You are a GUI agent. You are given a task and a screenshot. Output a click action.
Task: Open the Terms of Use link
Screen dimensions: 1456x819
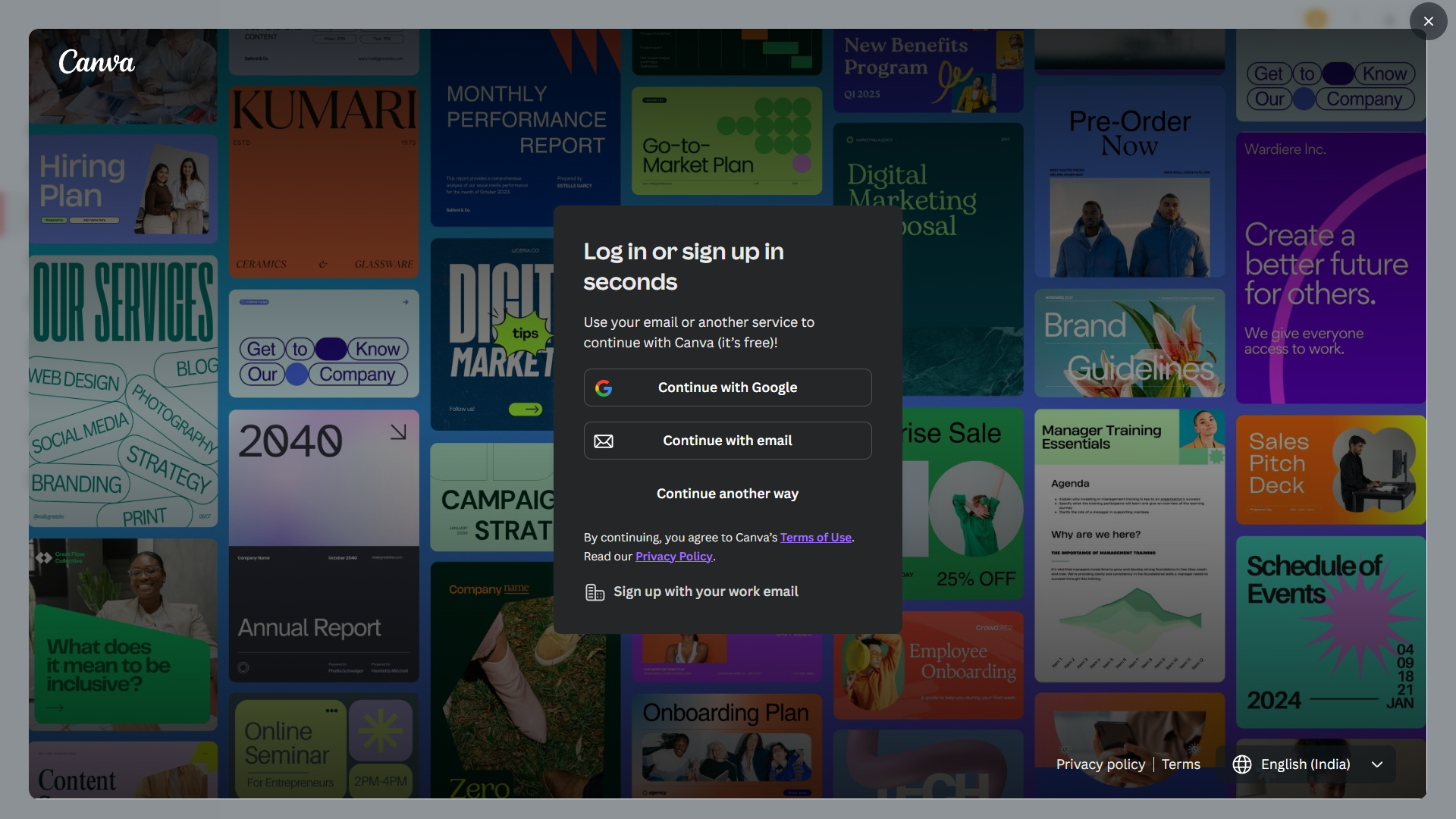tap(815, 537)
